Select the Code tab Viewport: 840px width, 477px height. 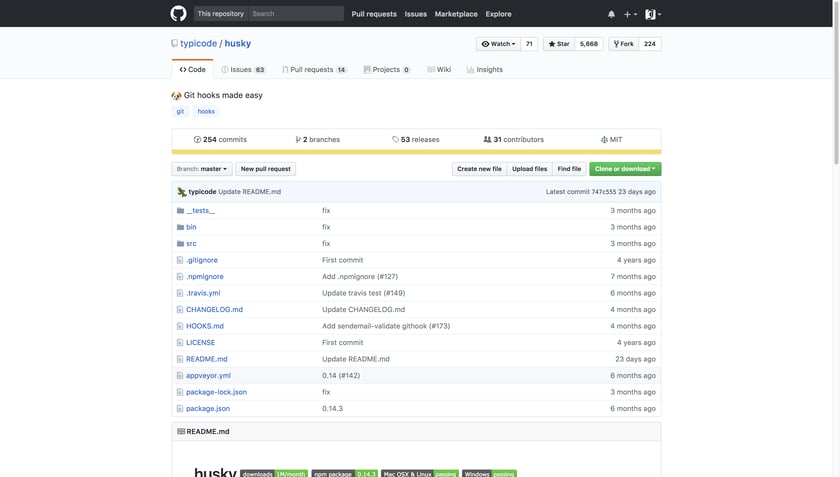[x=192, y=70]
